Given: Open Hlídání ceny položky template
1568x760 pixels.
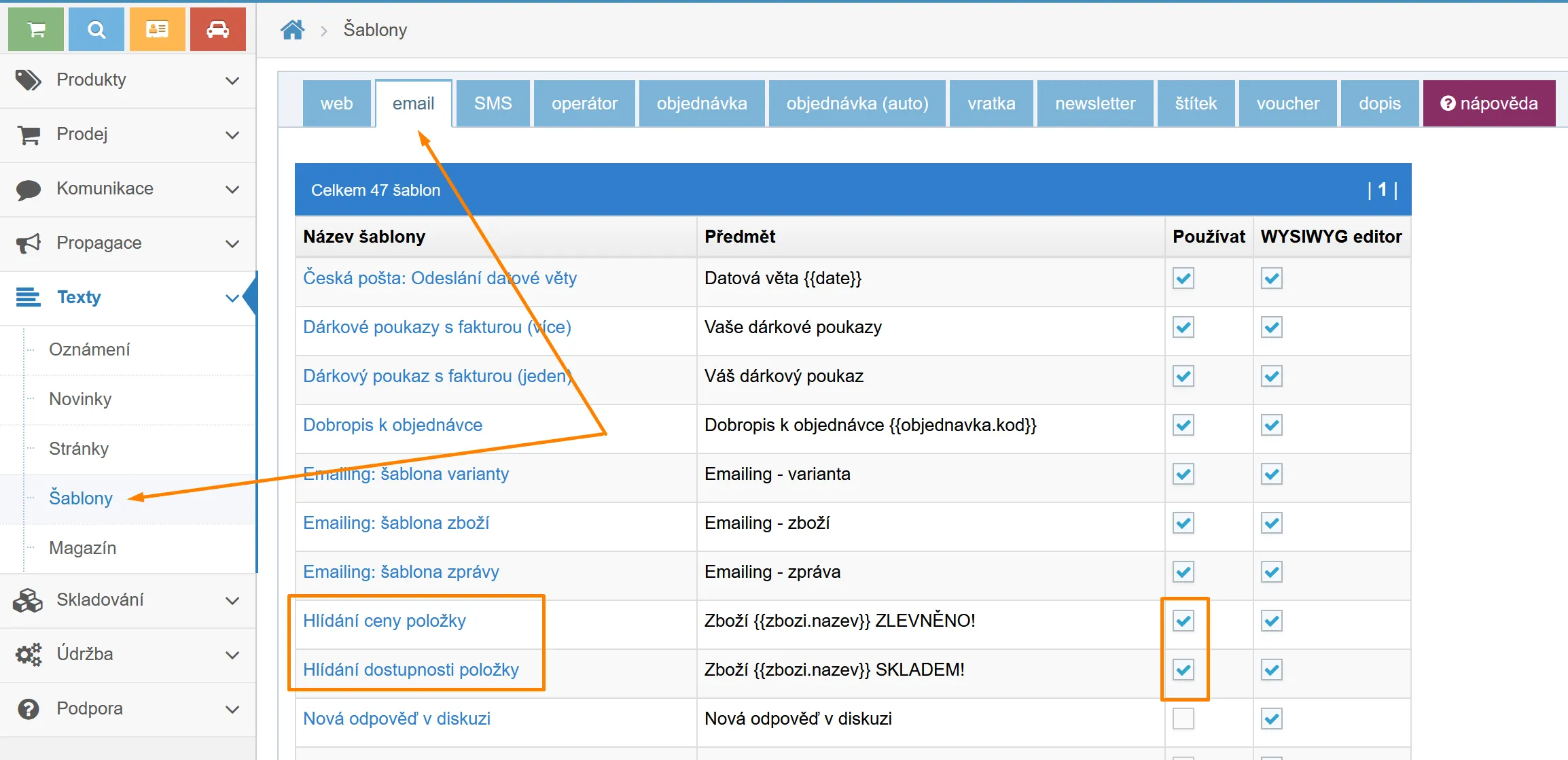Looking at the screenshot, I should pos(385,621).
